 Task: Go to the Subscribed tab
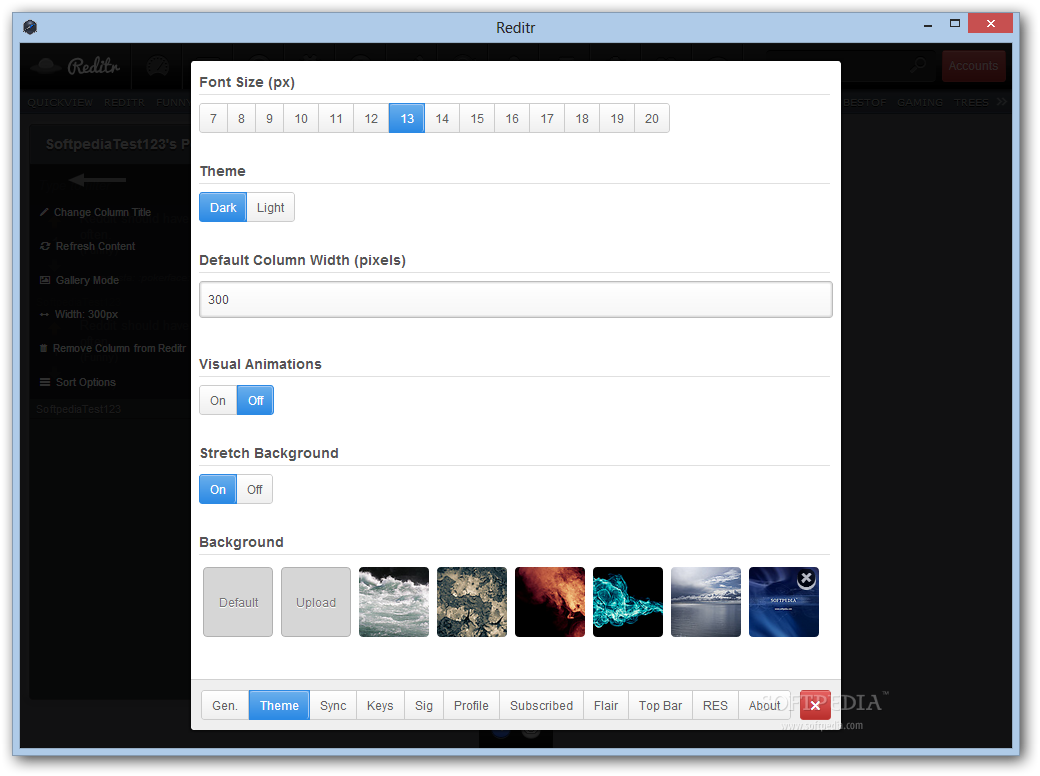[541, 706]
